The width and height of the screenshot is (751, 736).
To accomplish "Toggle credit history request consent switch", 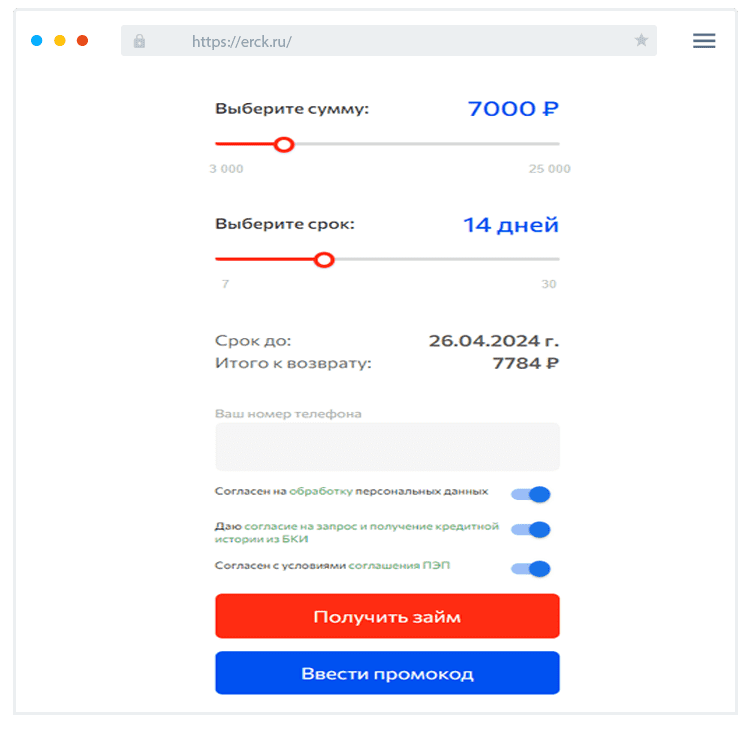I will pos(531,530).
